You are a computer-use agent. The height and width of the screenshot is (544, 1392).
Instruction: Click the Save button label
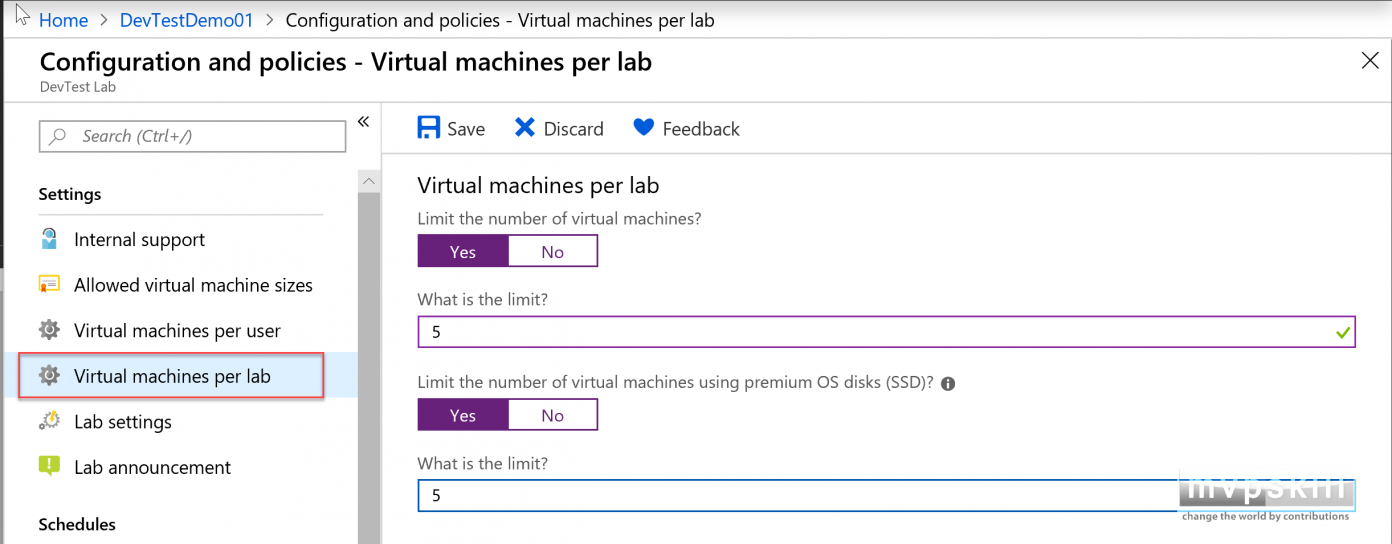(x=466, y=129)
